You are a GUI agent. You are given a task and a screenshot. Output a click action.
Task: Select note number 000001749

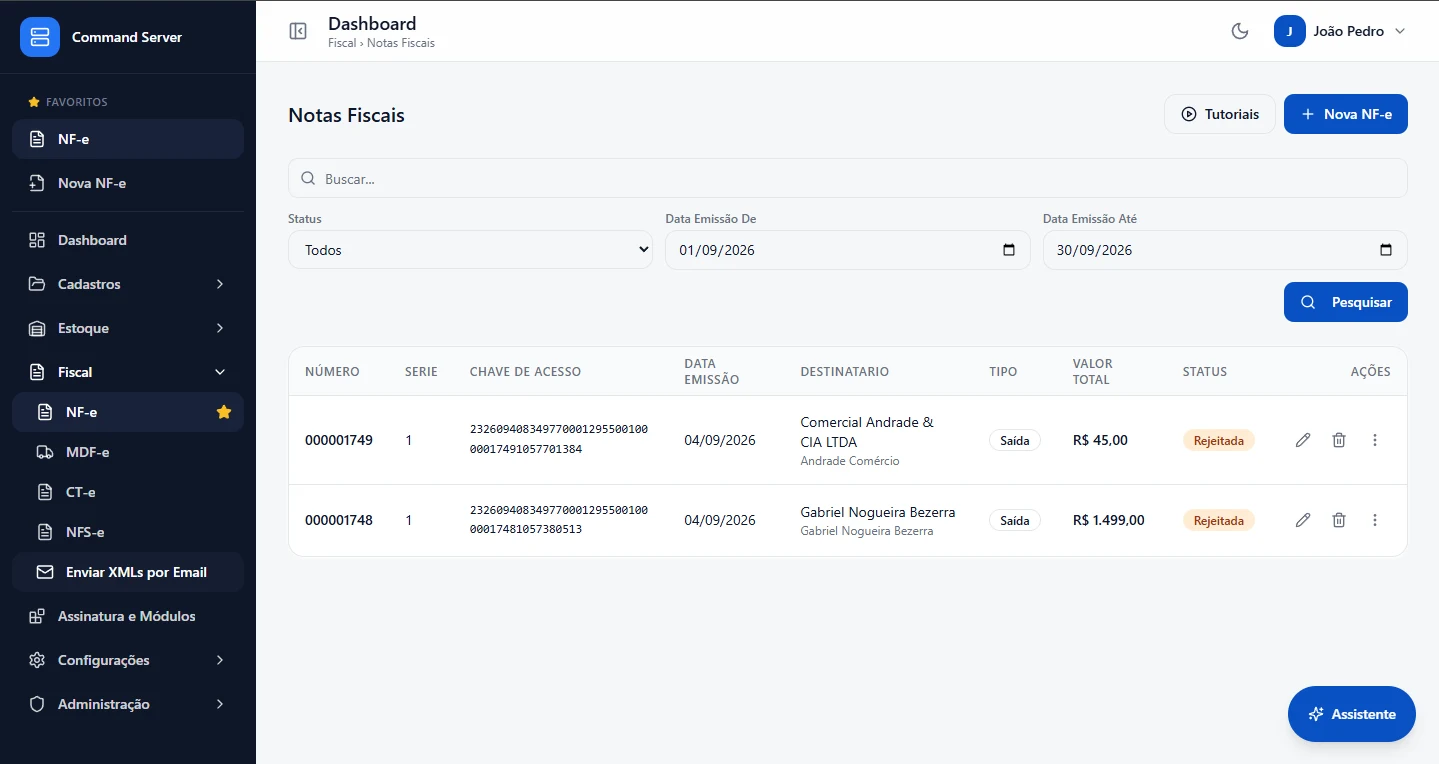[339, 440]
